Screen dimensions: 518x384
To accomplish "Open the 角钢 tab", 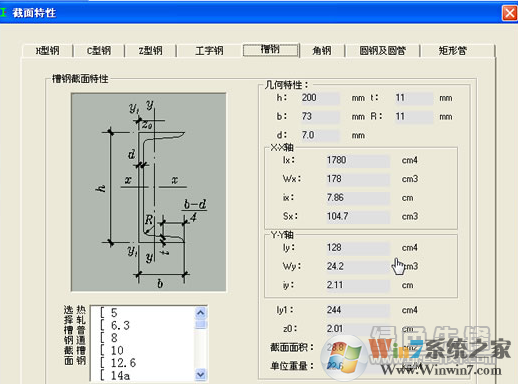I will click(x=322, y=51).
